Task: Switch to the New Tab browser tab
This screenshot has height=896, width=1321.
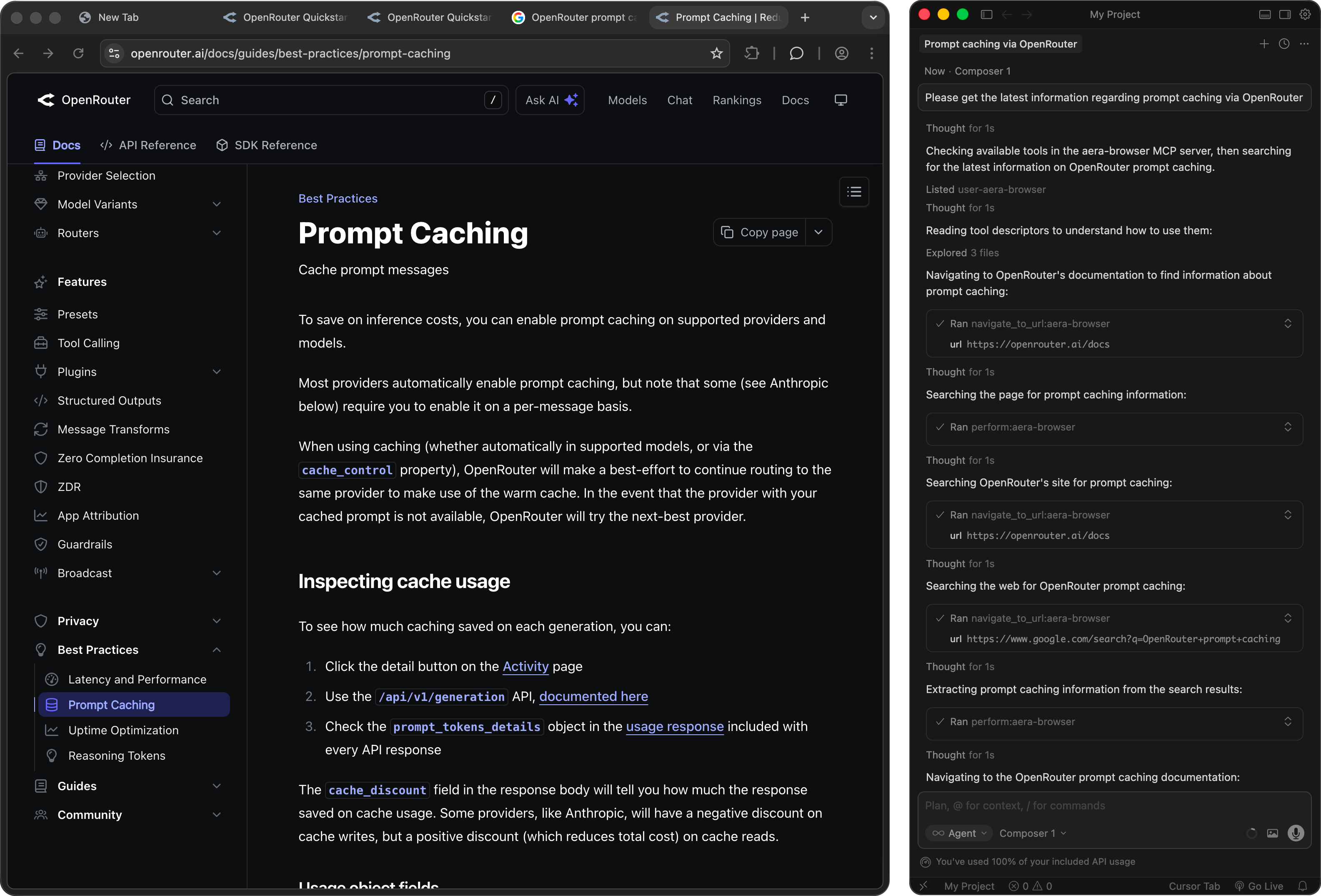Action: tap(118, 17)
